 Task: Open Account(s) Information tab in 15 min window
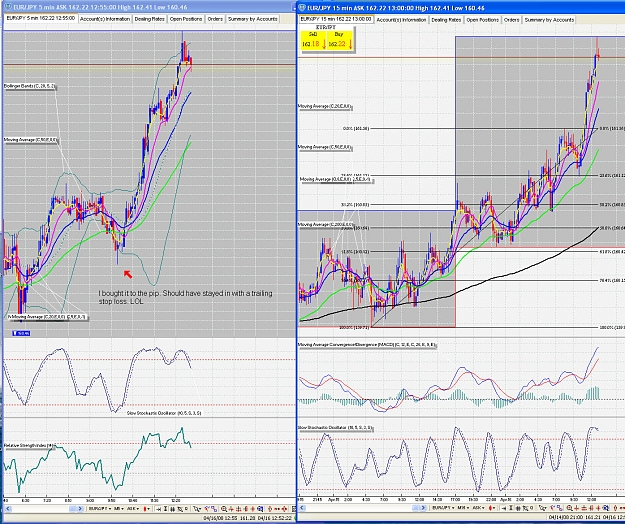401,20
